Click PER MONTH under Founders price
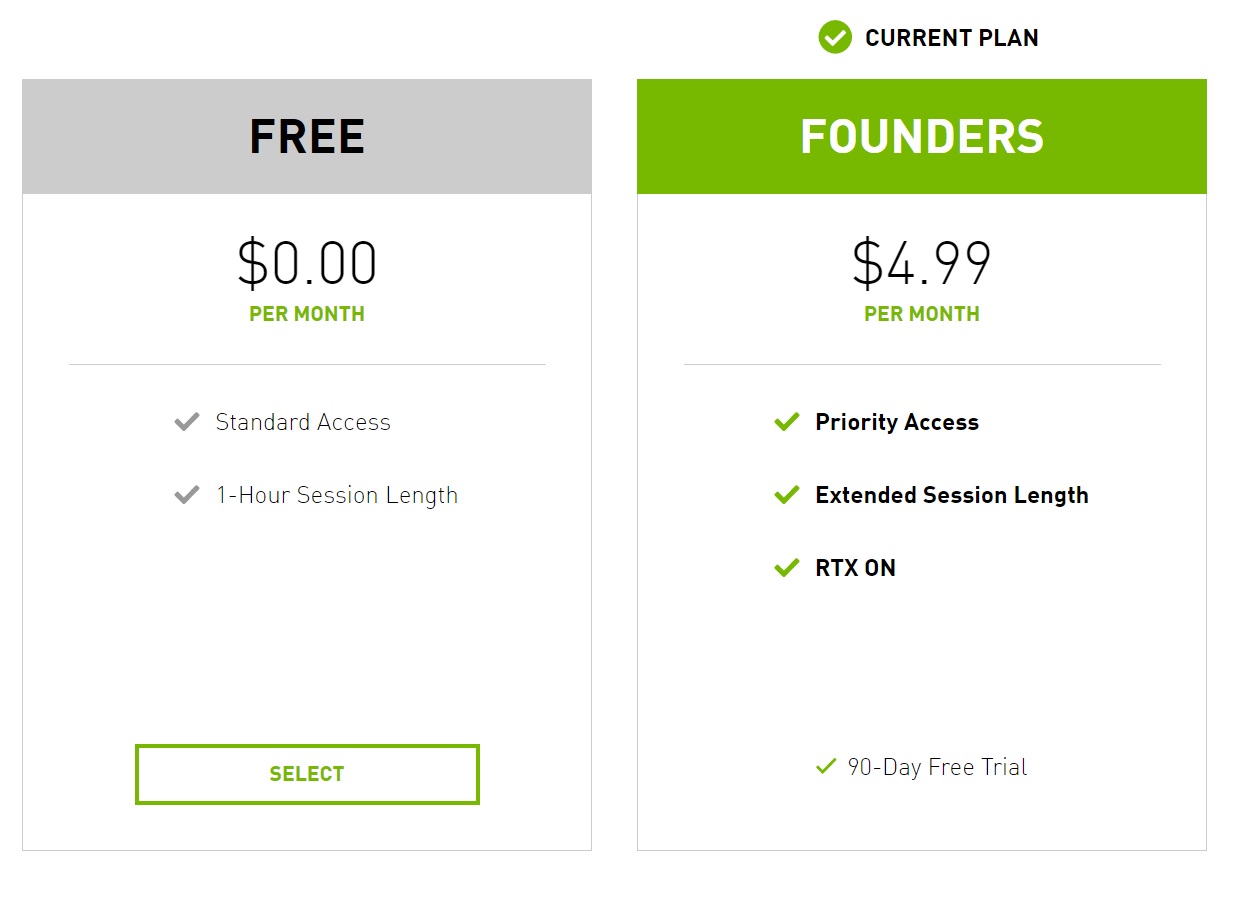Image resolution: width=1235 pixels, height=904 pixels. click(922, 314)
